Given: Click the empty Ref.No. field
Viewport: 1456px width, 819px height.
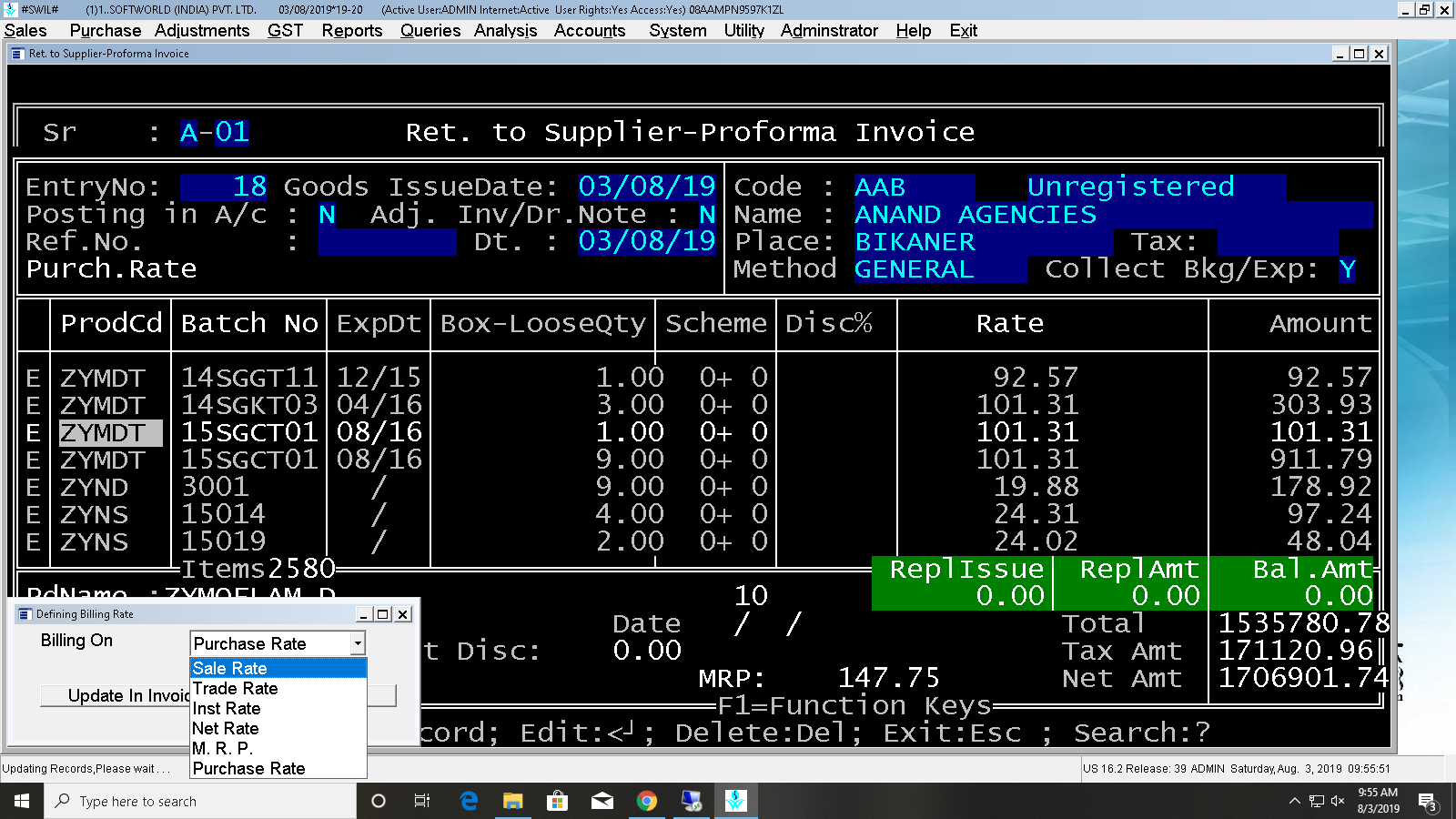Looking at the screenshot, I should tap(387, 242).
